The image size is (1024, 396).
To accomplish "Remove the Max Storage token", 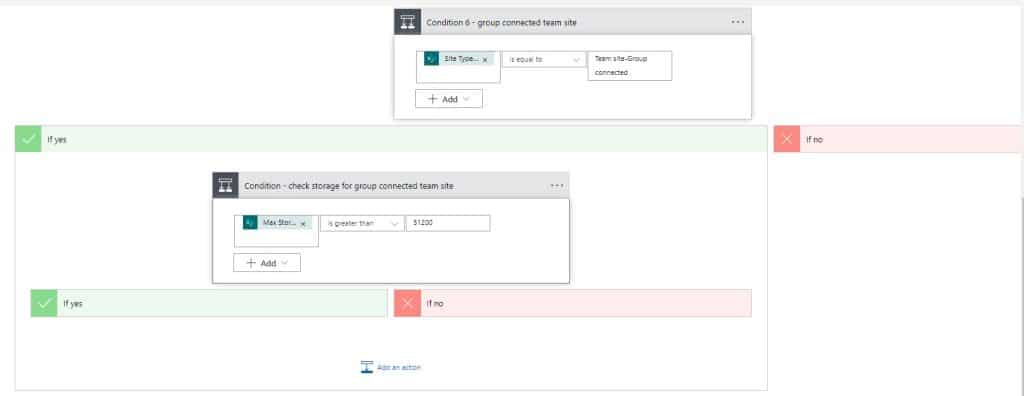I will 303,223.
